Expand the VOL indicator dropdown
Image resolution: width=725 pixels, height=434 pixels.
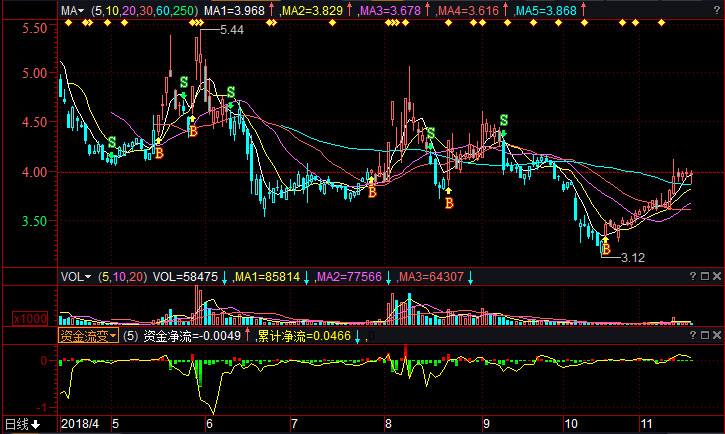[x=75, y=276]
